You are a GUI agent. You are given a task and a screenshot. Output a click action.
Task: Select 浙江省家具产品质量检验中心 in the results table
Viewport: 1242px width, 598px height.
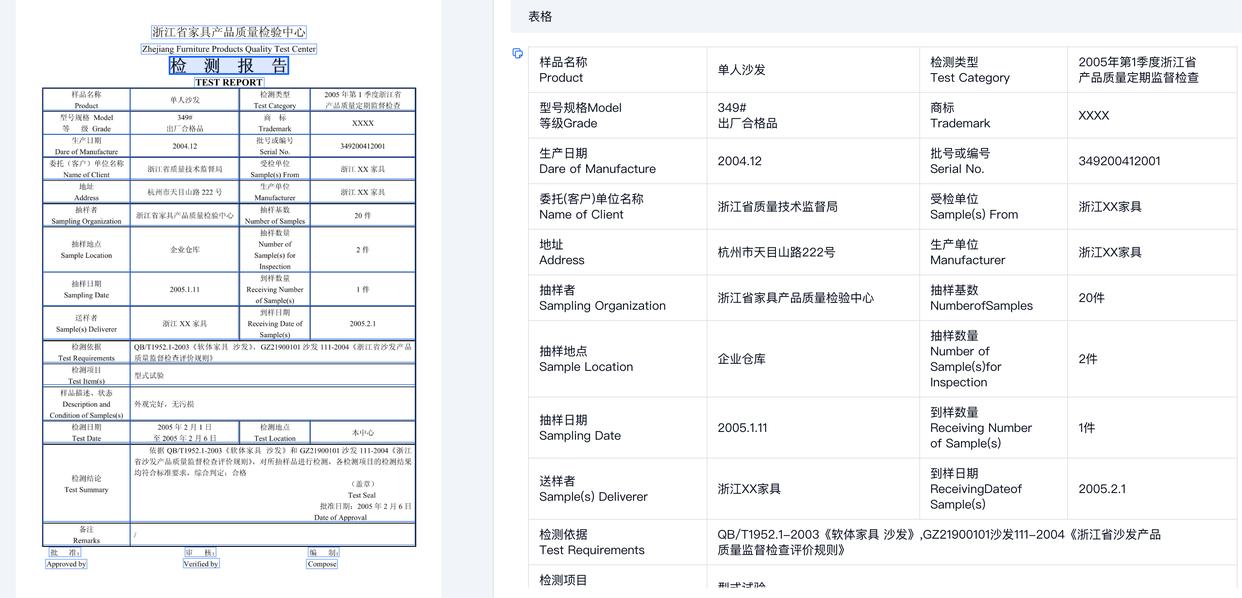click(795, 298)
